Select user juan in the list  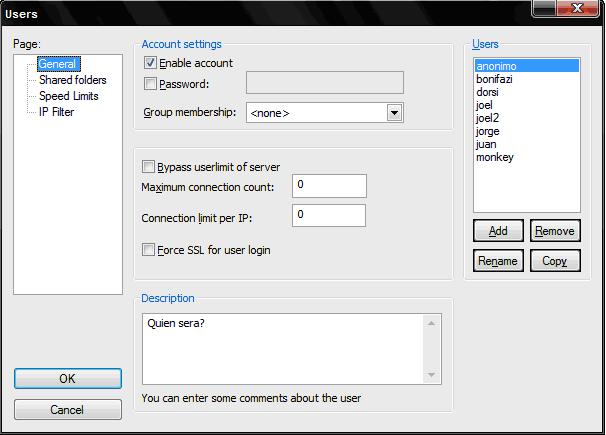[x=527, y=144]
